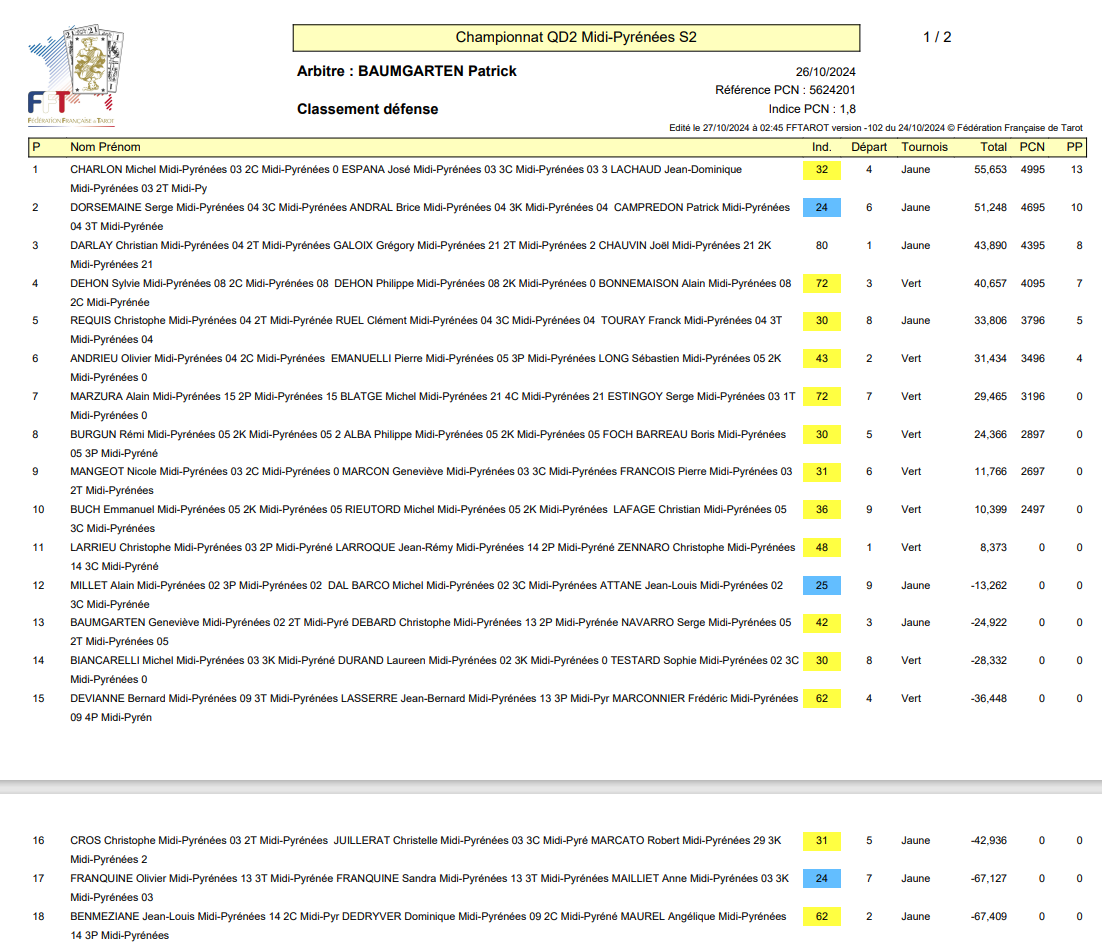Click Ind. value 80 in DARLAY row
The width and height of the screenshot is (1102, 945).
[x=822, y=245]
